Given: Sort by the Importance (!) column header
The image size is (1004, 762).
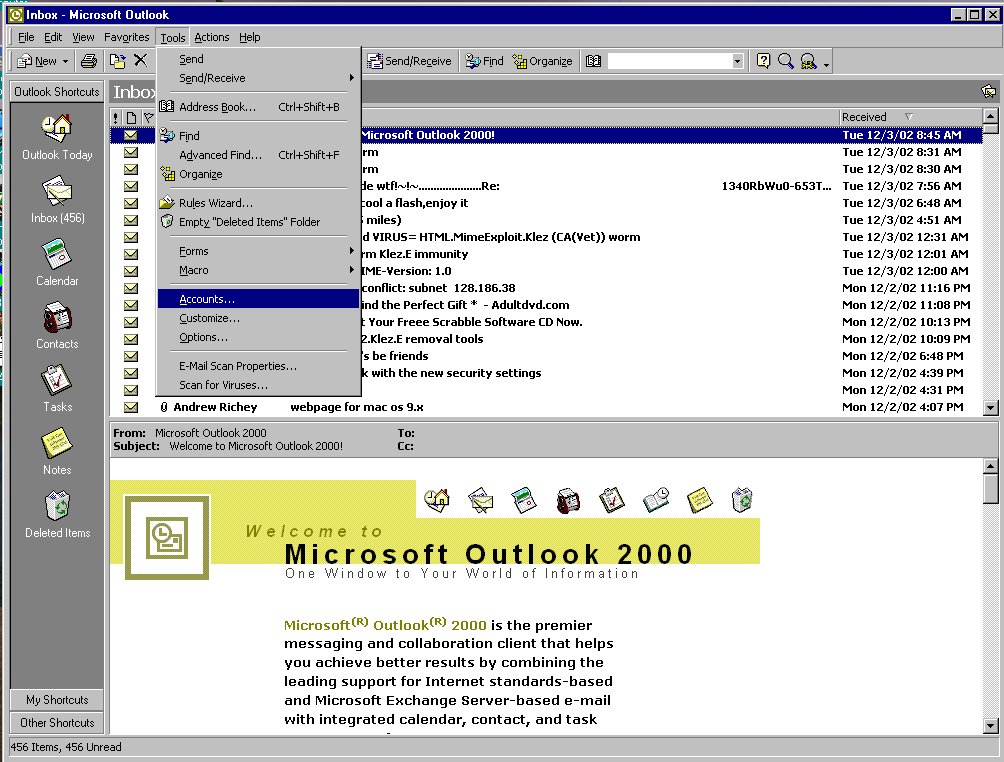Looking at the screenshot, I should pos(116,117).
